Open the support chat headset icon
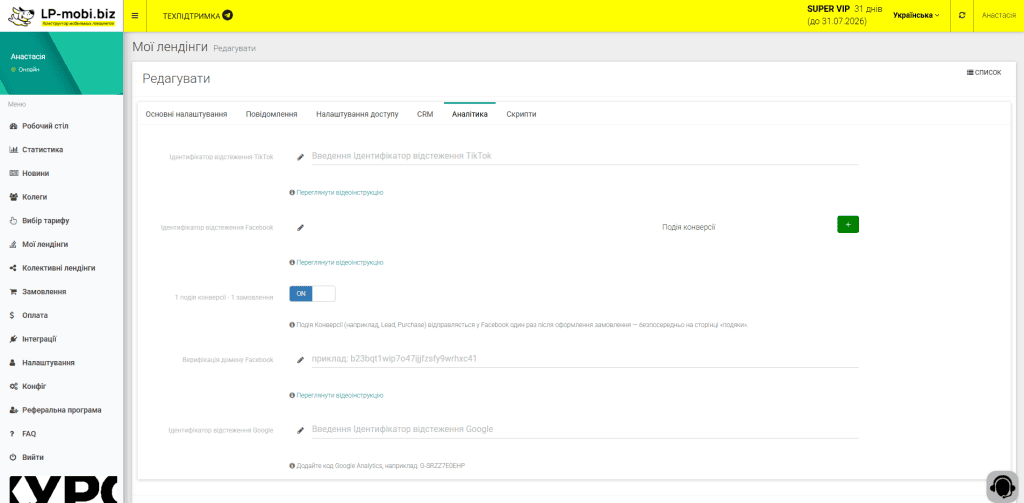The width and height of the screenshot is (1024, 503). coord(1002,486)
